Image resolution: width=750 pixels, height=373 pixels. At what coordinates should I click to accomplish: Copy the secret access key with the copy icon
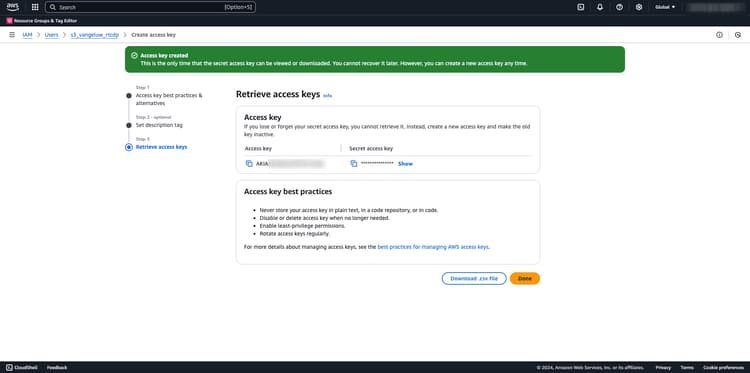(354, 164)
